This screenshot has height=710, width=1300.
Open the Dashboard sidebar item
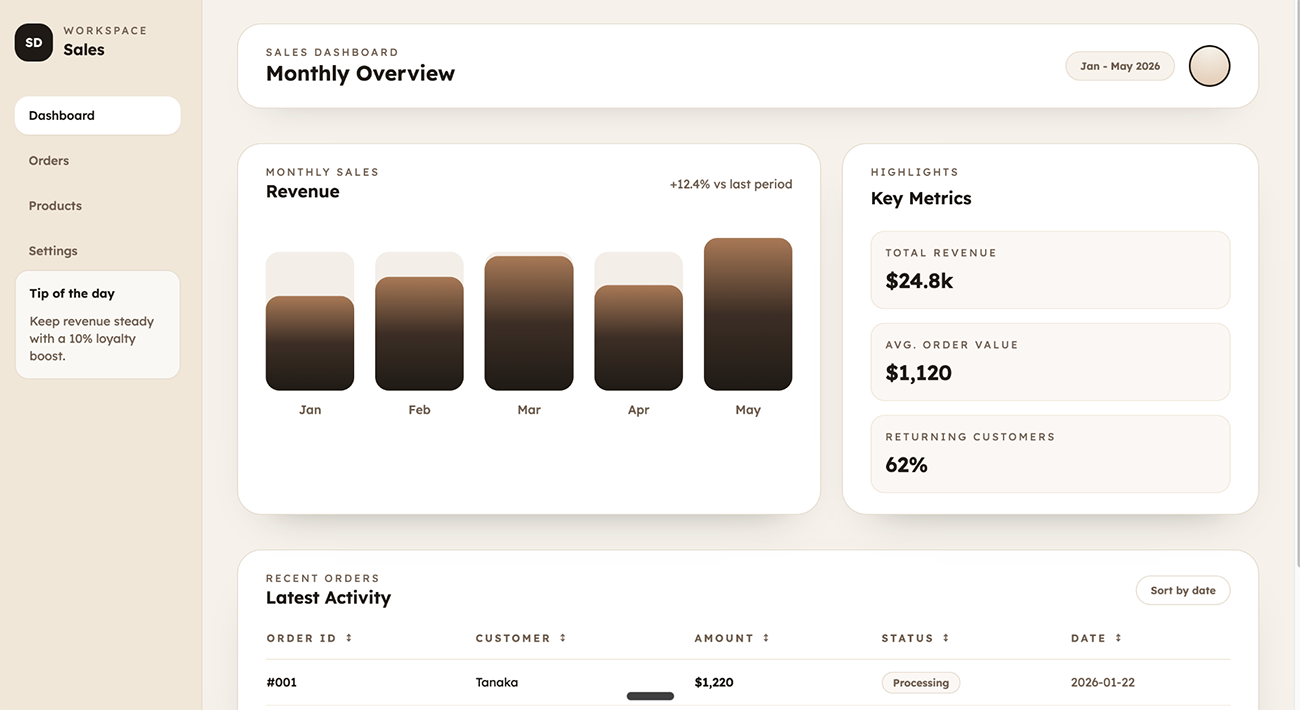coord(97,115)
